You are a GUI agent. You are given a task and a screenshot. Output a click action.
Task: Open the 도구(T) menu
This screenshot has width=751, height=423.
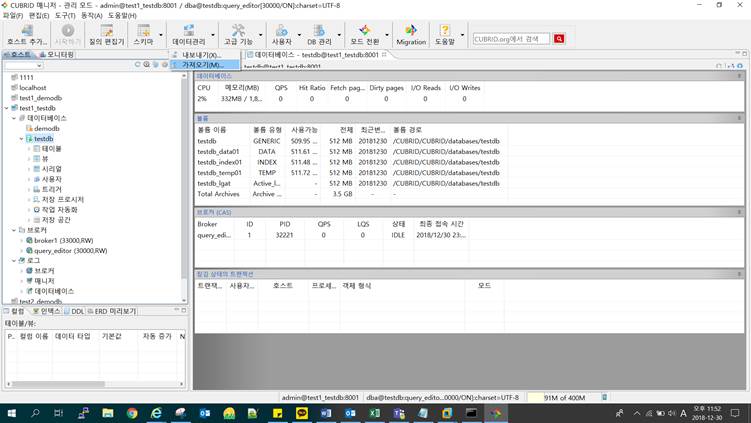click(x=65, y=16)
